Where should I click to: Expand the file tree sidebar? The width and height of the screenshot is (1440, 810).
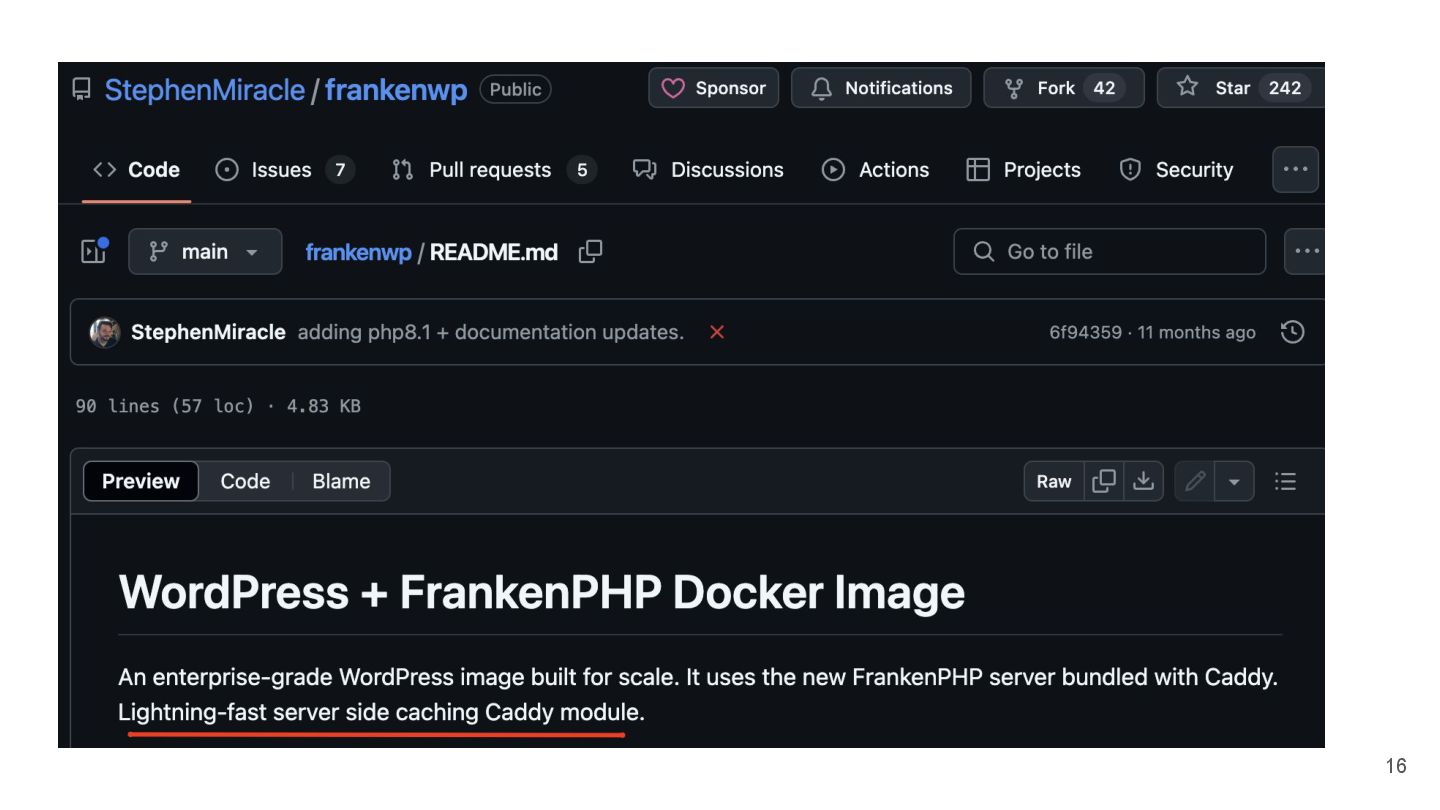[x=93, y=251]
